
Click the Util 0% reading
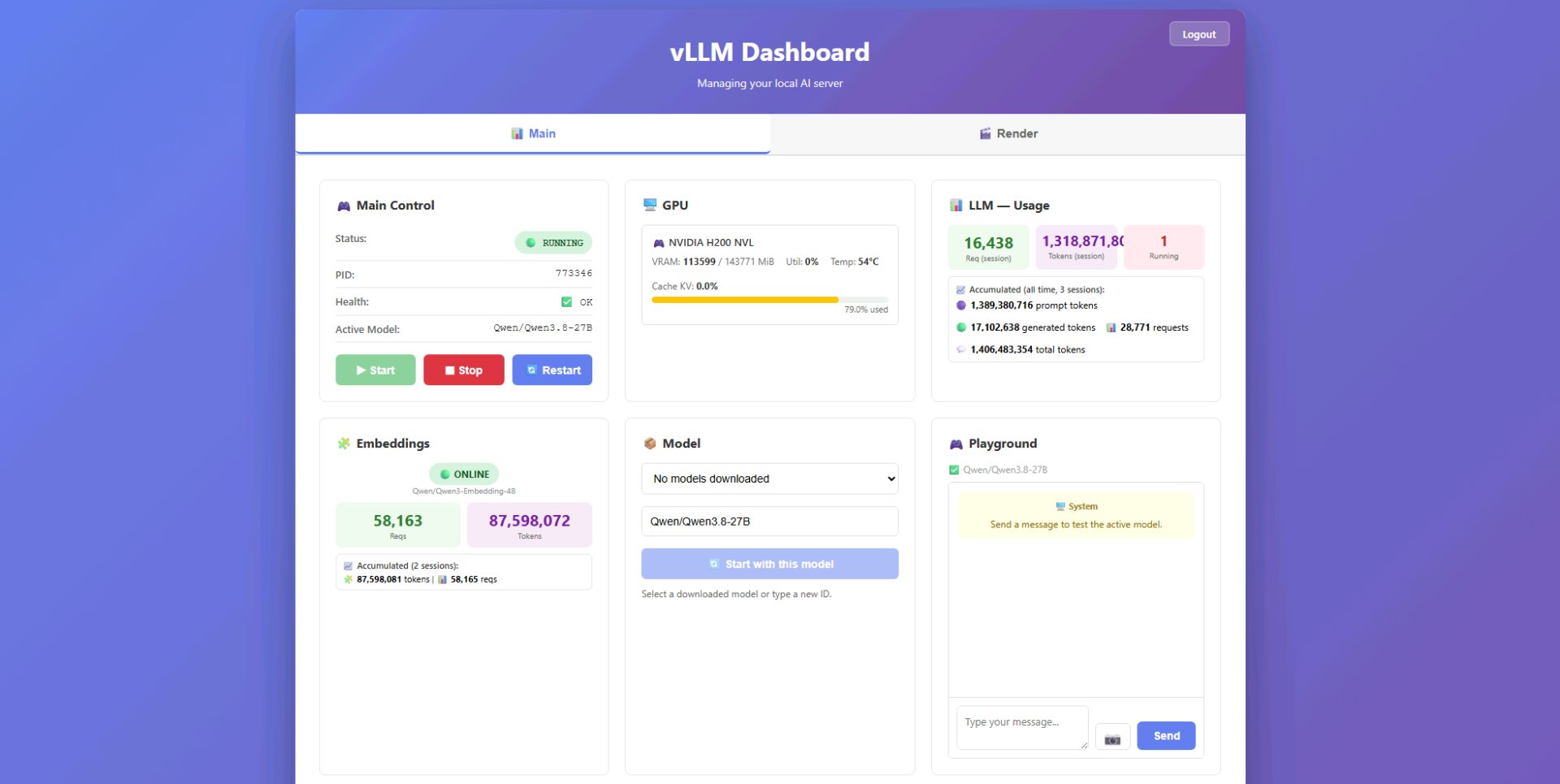pos(802,262)
